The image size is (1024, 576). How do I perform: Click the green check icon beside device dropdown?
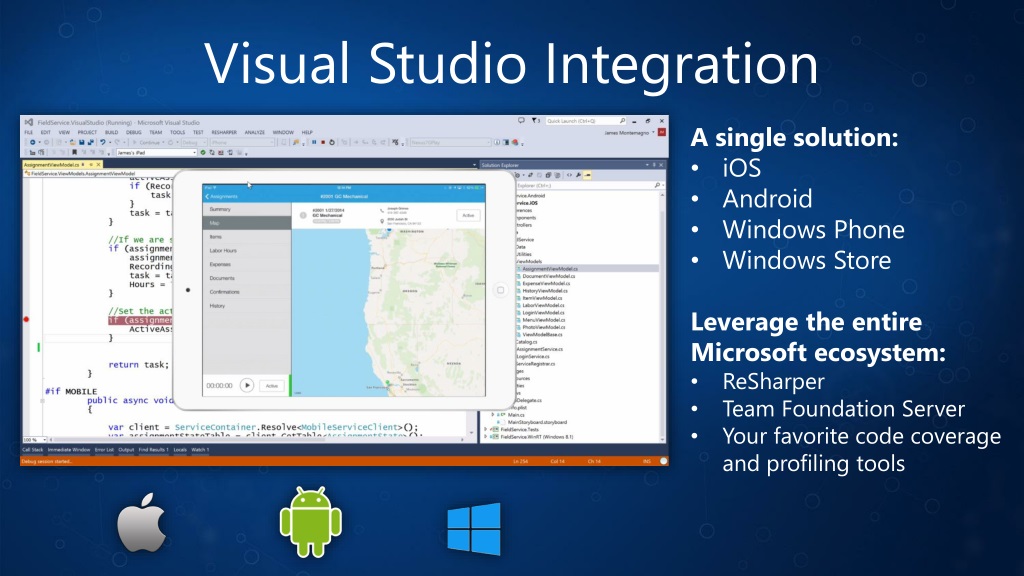pos(203,153)
